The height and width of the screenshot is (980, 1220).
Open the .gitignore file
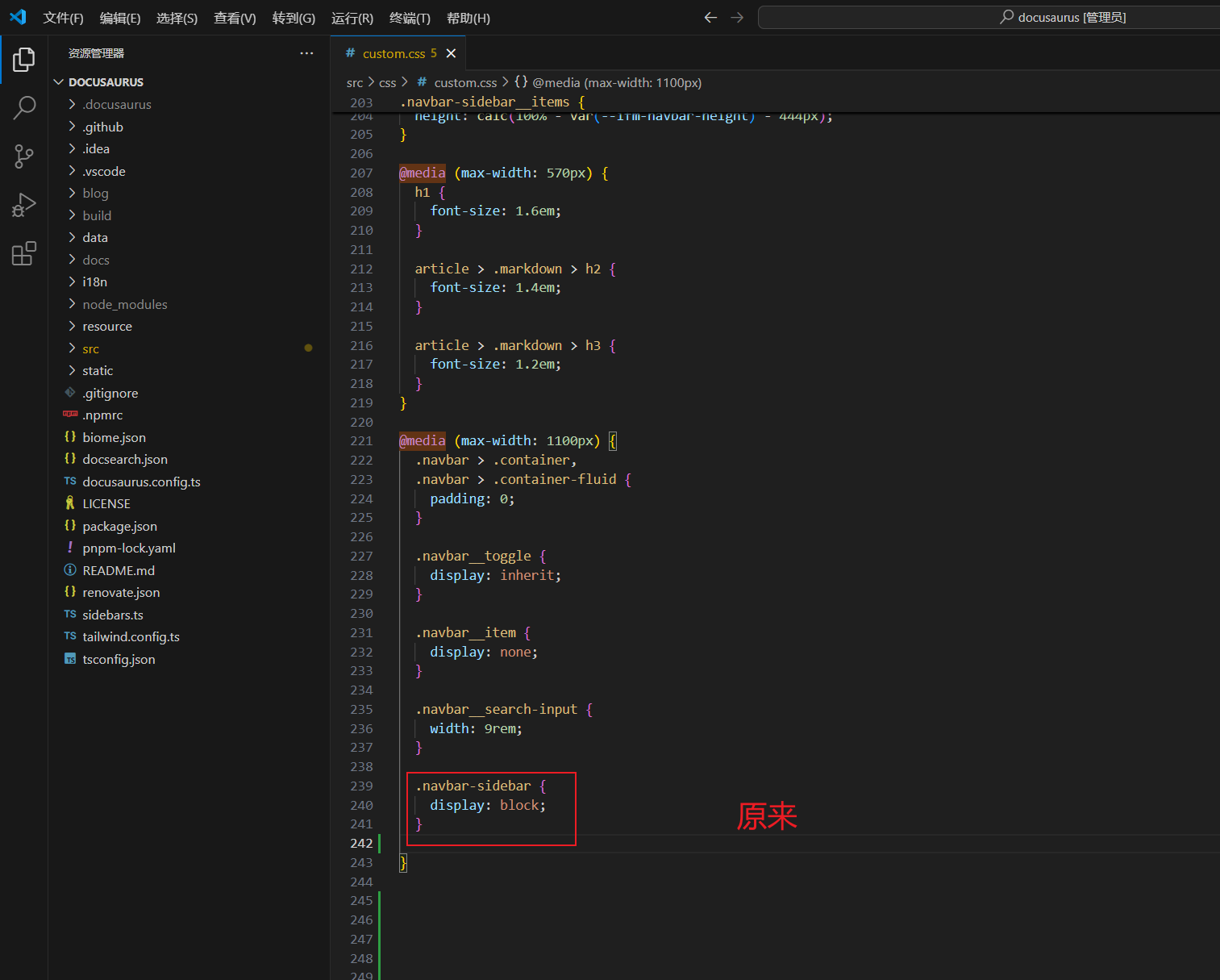coord(189,393)
